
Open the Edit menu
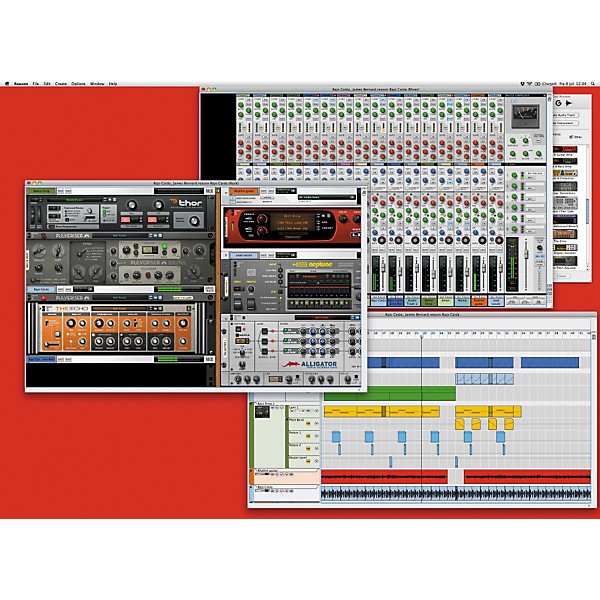click(x=47, y=83)
